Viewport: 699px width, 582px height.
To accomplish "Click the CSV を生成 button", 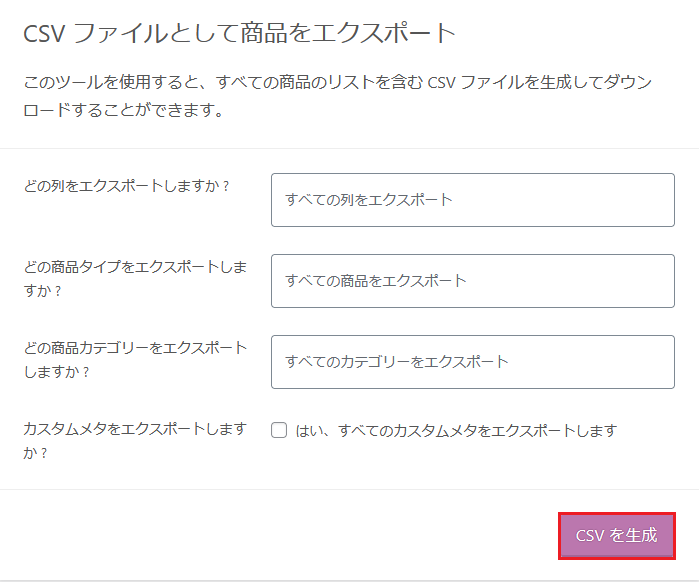I will [x=617, y=536].
